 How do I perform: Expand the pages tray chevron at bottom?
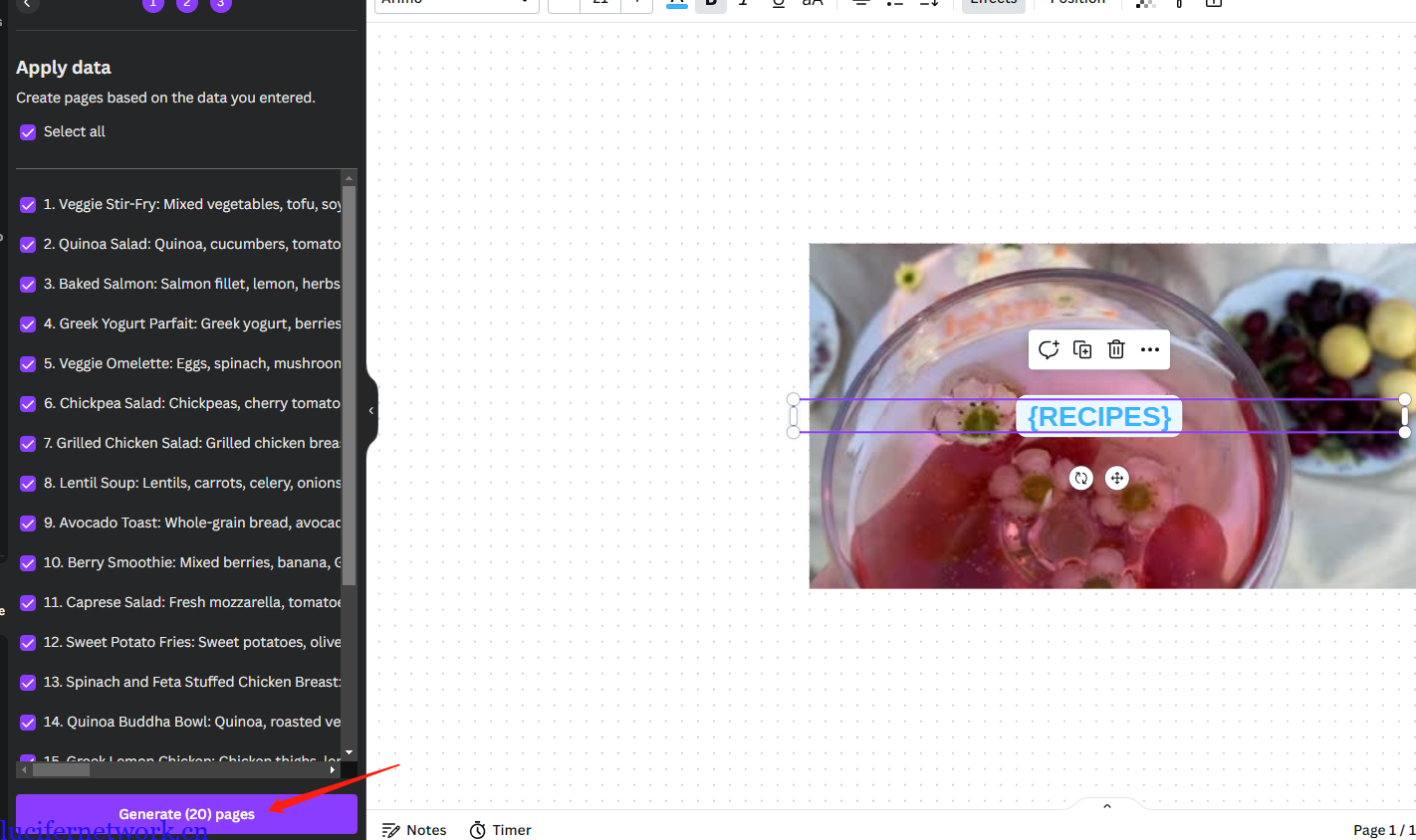[x=1107, y=806]
